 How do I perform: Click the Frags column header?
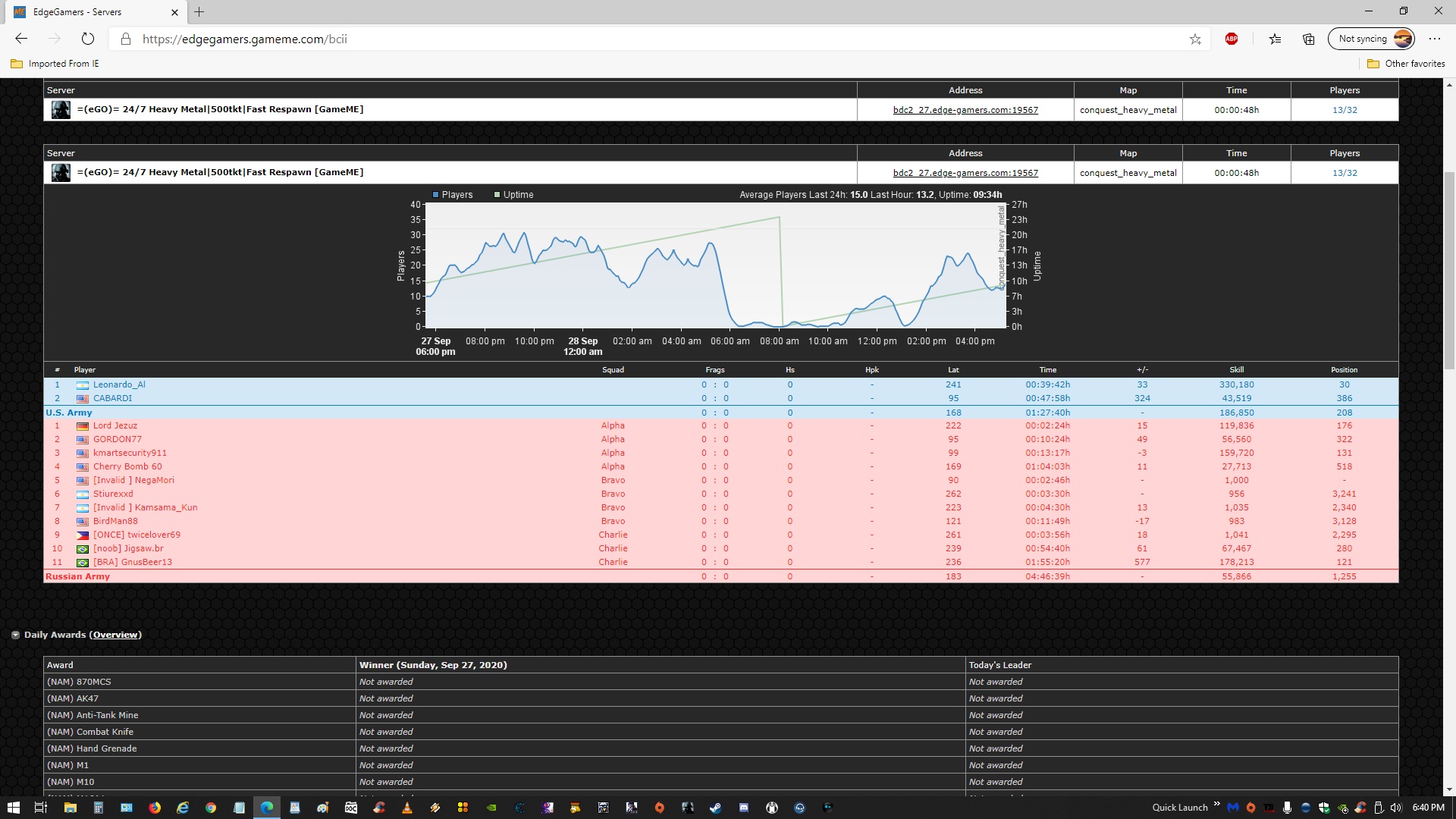714,370
